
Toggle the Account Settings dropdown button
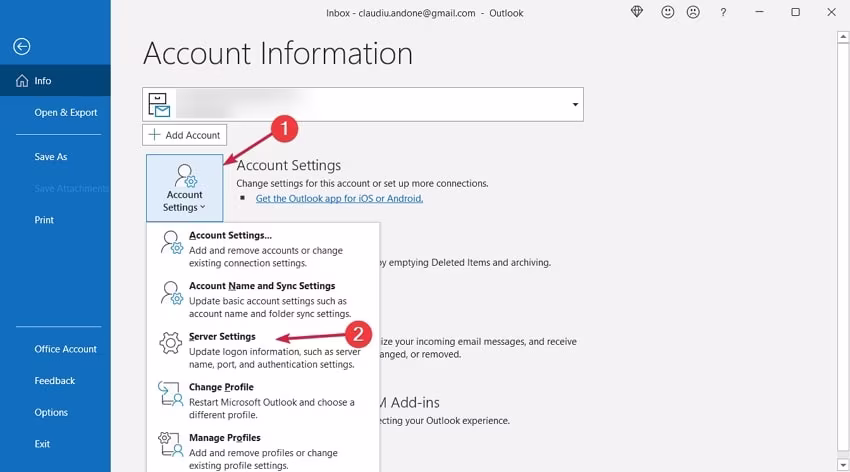pos(184,188)
